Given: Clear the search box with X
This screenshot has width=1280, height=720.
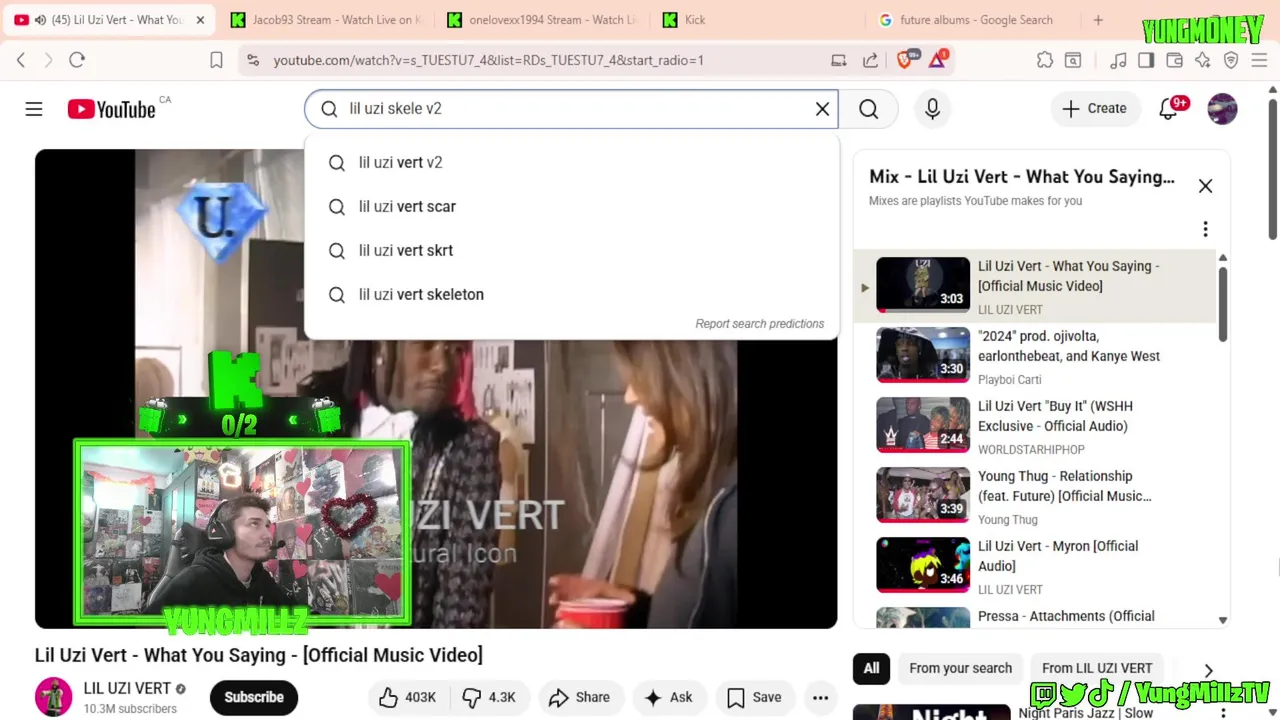Looking at the screenshot, I should point(822,109).
